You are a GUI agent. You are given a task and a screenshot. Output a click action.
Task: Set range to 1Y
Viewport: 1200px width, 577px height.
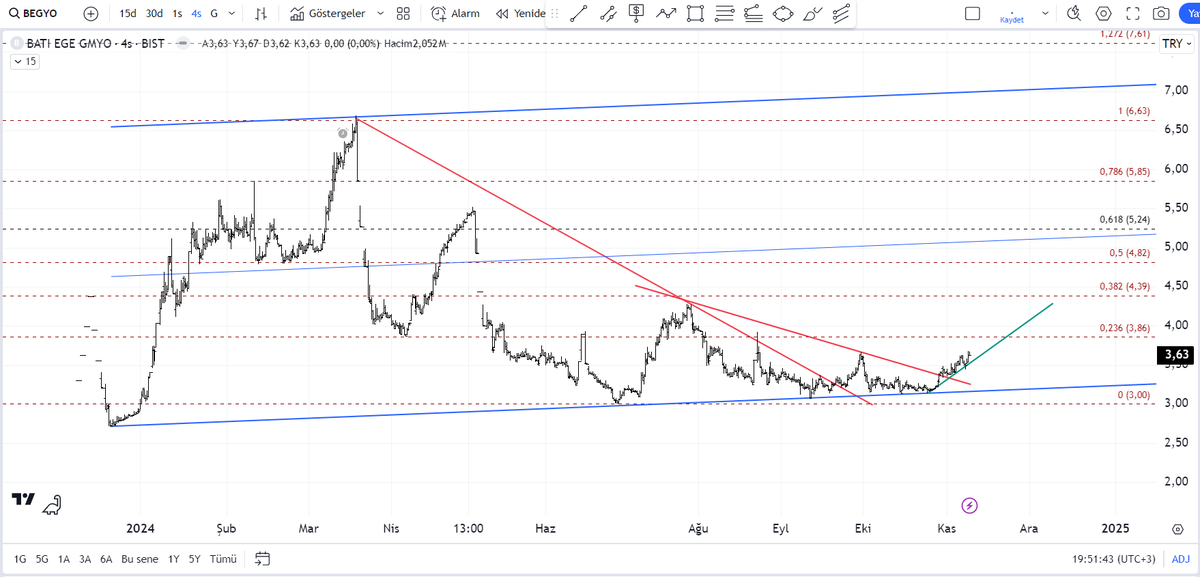(174, 559)
